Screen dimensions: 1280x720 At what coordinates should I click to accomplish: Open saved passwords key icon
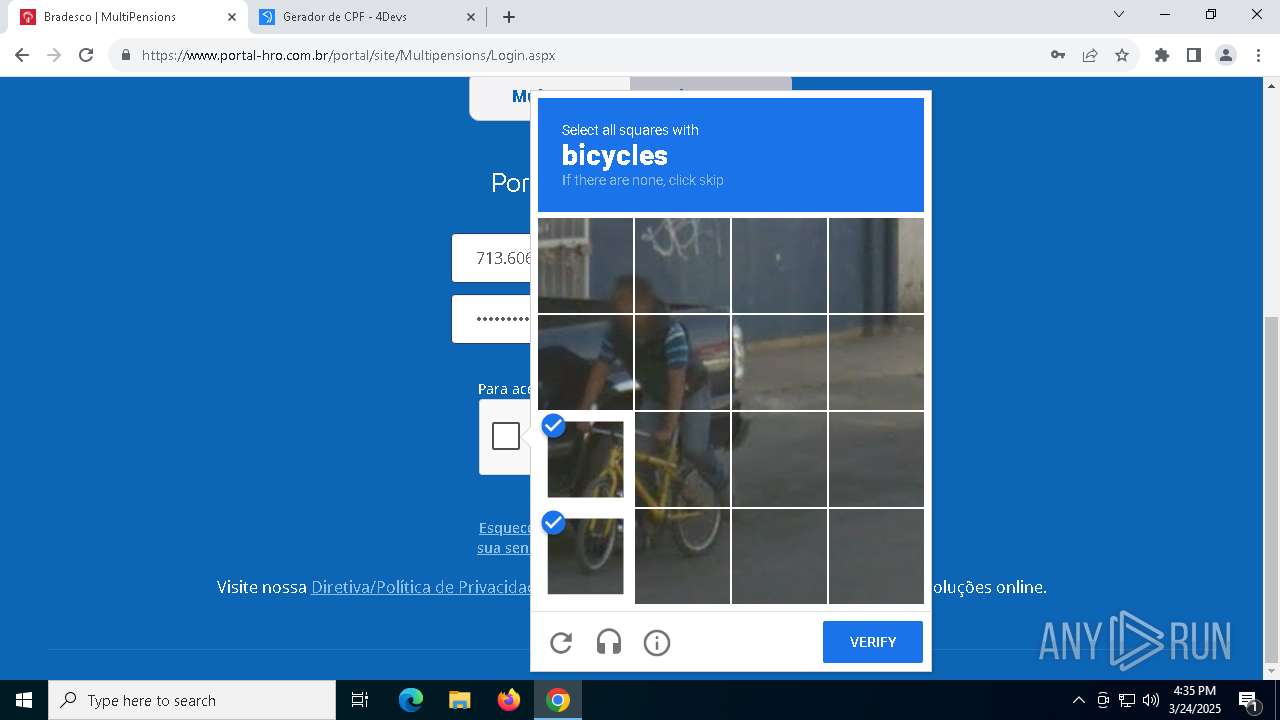pos(1058,55)
